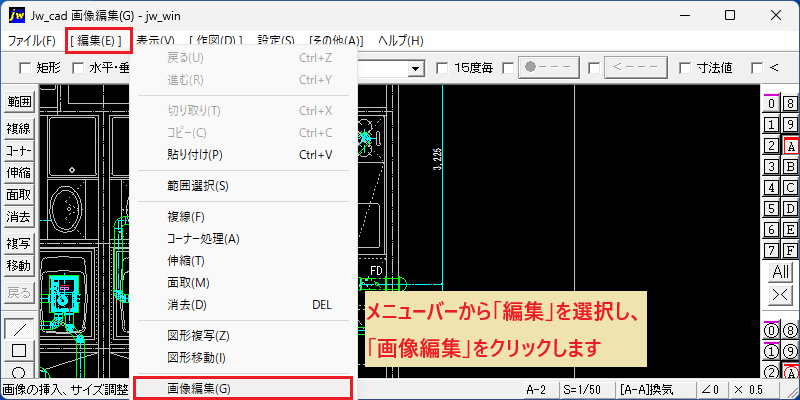Select layer 9 square button
Screen dimensions: 800x400
click(790, 124)
